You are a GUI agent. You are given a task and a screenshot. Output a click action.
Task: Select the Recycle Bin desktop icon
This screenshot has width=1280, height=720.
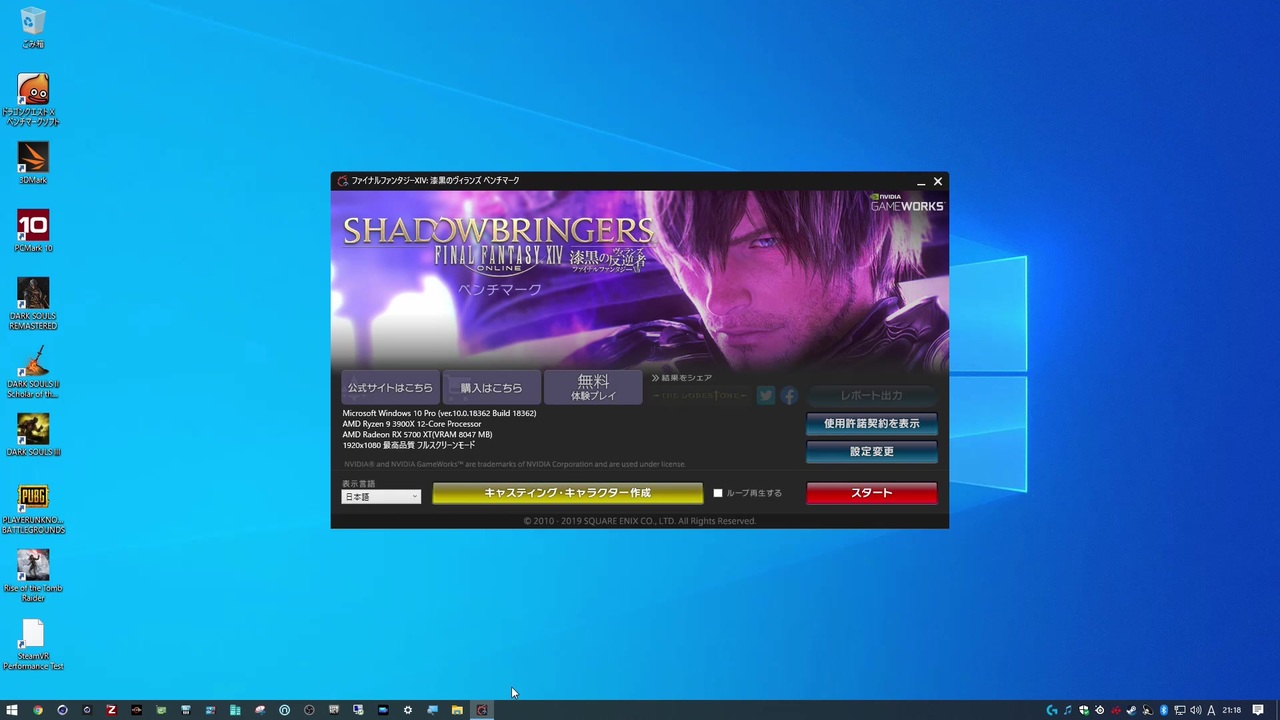pyautogui.click(x=33, y=28)
